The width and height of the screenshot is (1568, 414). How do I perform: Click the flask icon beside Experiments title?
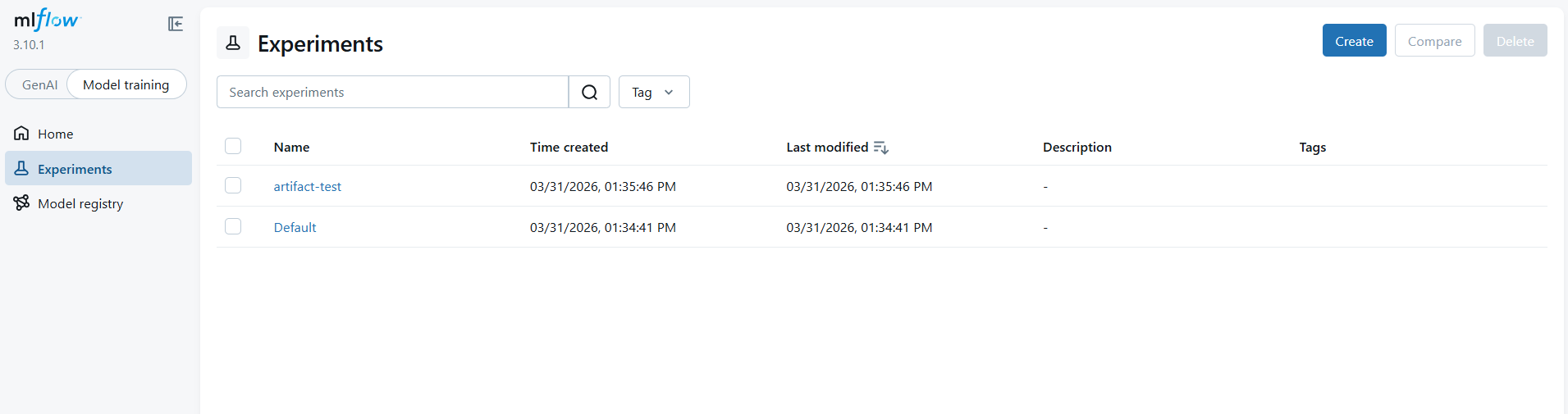pos(233,43)
